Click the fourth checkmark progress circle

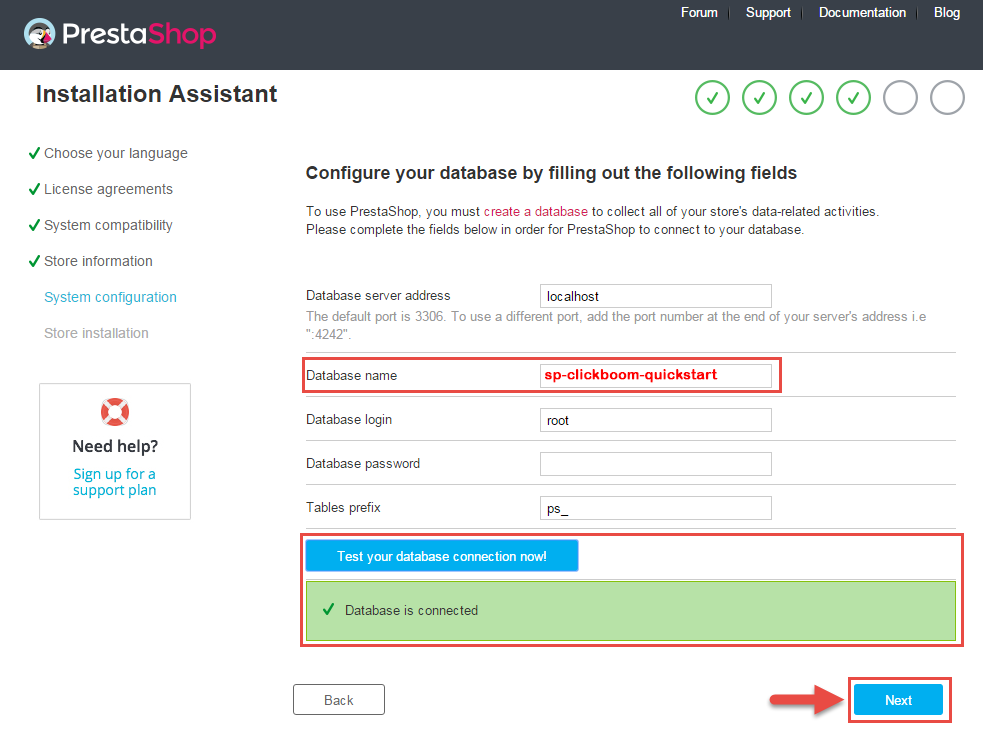pyautogui.click(x=853, y=98)
